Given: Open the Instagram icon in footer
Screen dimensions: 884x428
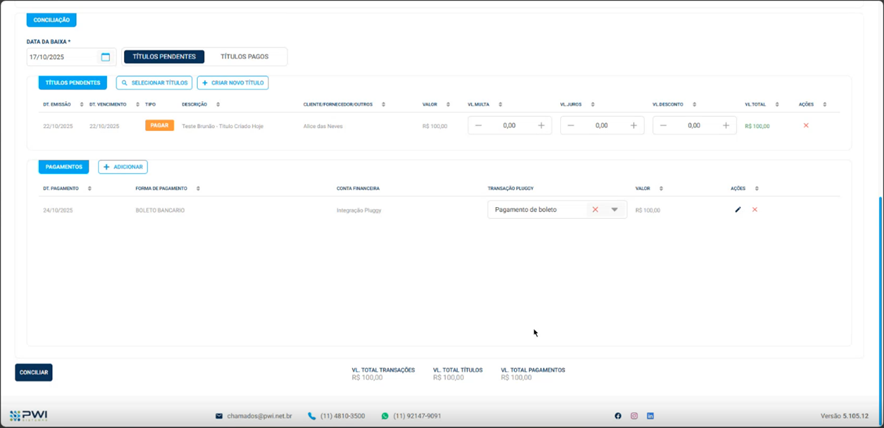Looking at the screenshot, I should 634,416.
